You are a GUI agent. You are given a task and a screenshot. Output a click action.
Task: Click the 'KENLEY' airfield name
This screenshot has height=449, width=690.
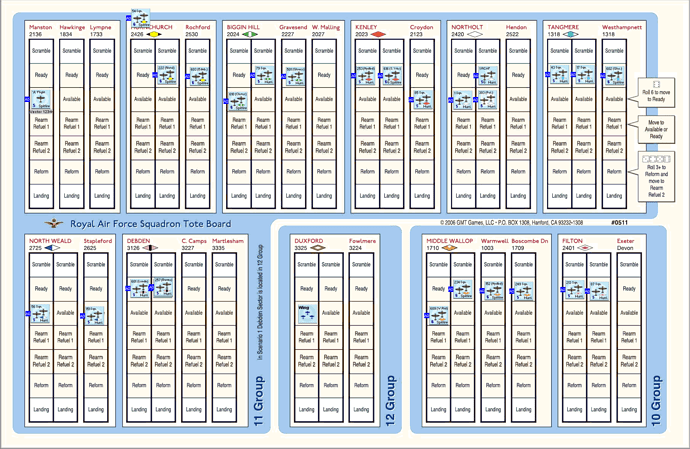point(366,27)
